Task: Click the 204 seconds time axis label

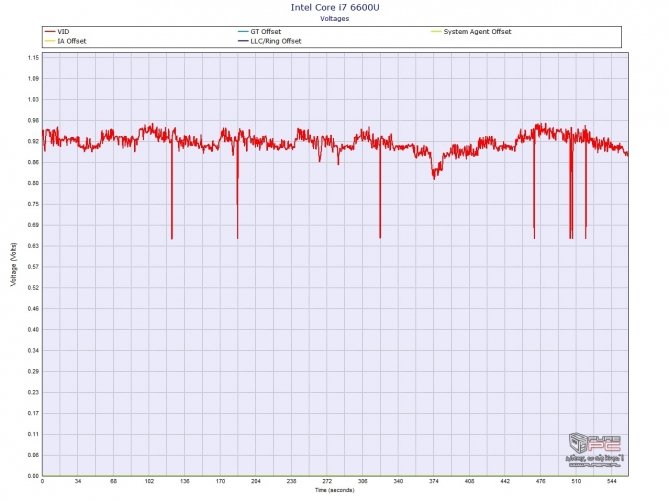Action: click(256, 481)
